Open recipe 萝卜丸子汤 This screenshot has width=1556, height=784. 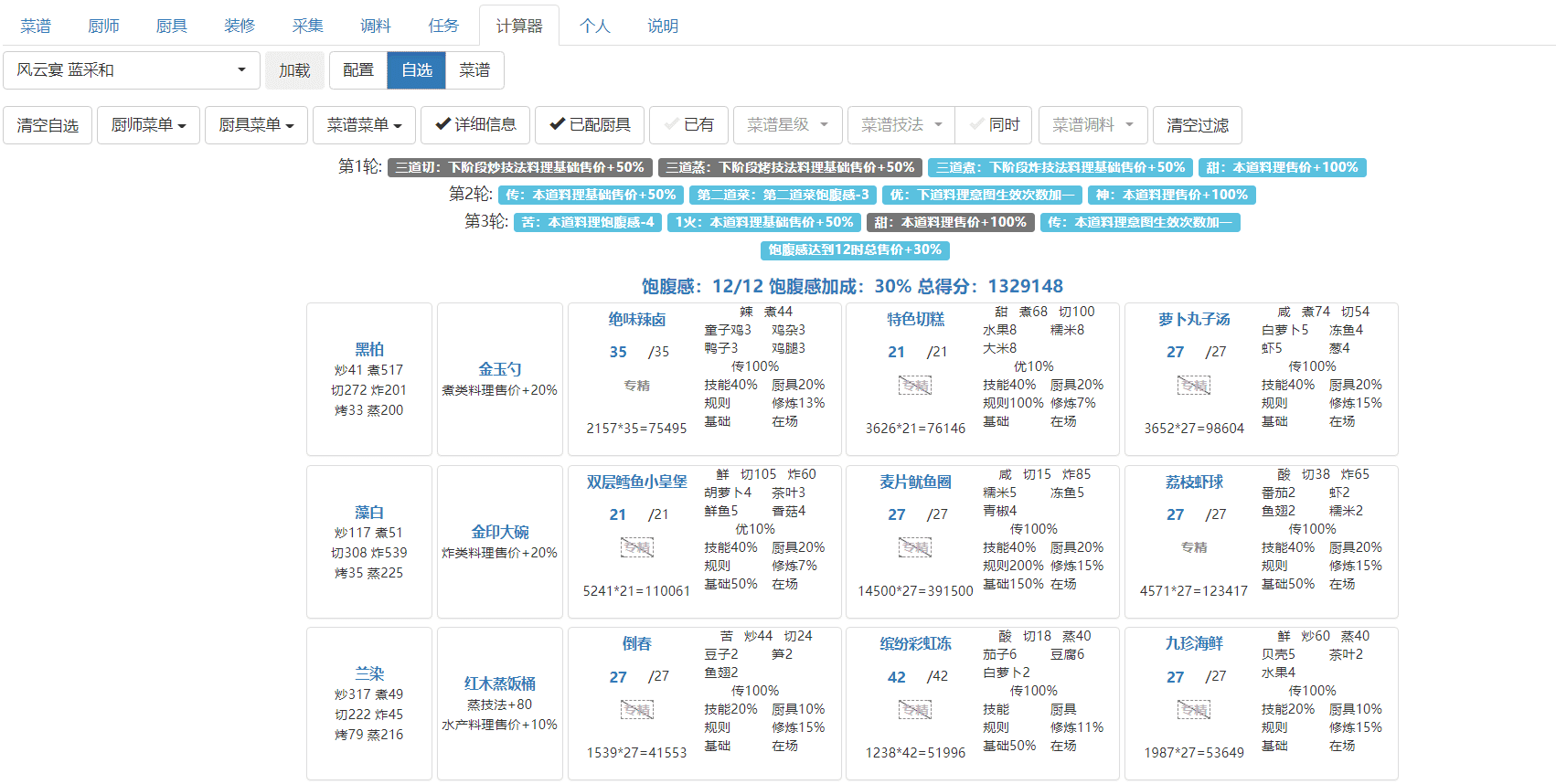(x=1194, y=320)
